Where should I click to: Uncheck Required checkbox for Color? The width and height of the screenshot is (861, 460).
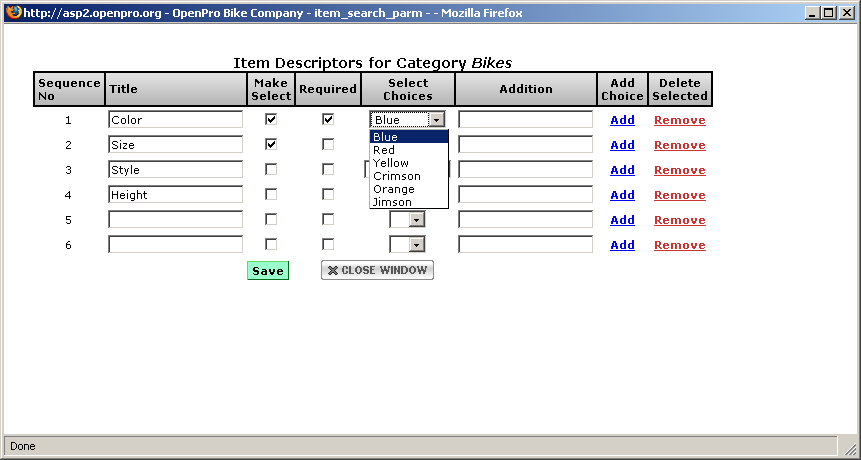click(x=328, y=119)
